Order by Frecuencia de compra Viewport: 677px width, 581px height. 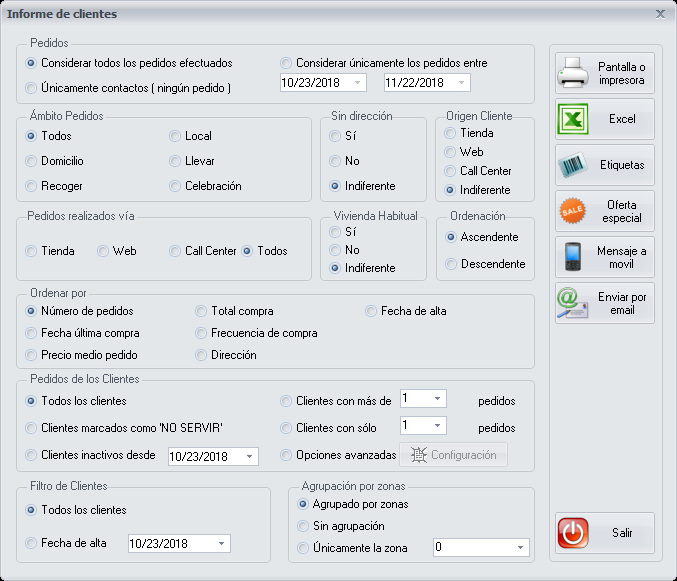pyautogui.click(x=201, y=333)
